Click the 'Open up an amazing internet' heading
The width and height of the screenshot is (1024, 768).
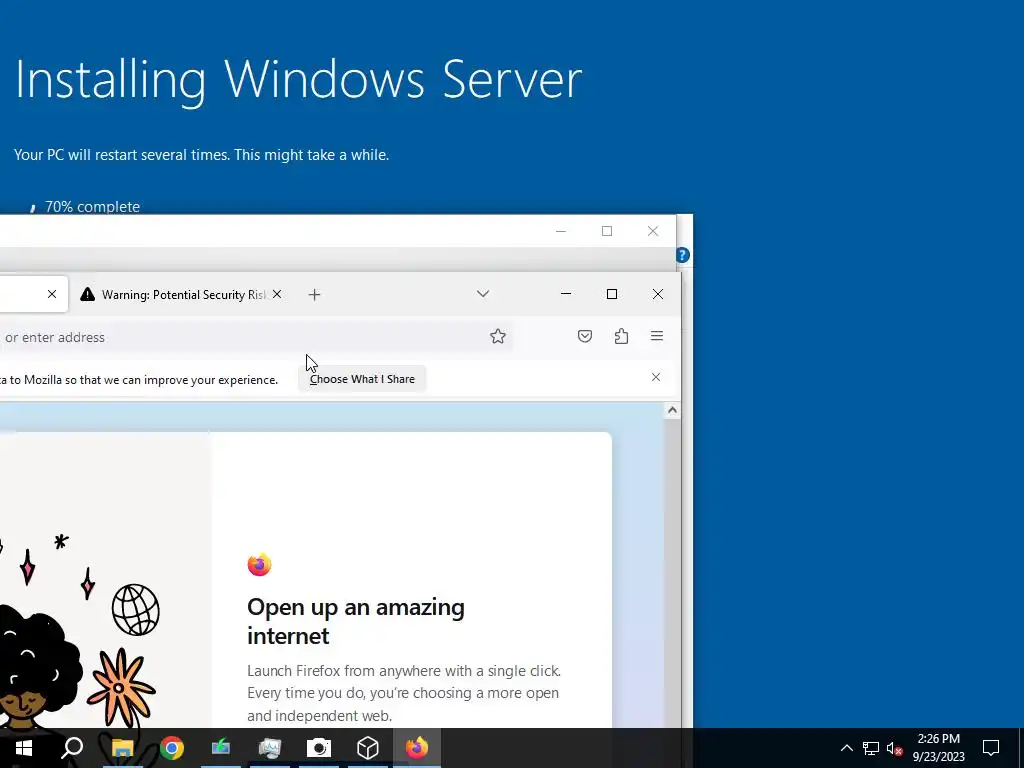356,621
